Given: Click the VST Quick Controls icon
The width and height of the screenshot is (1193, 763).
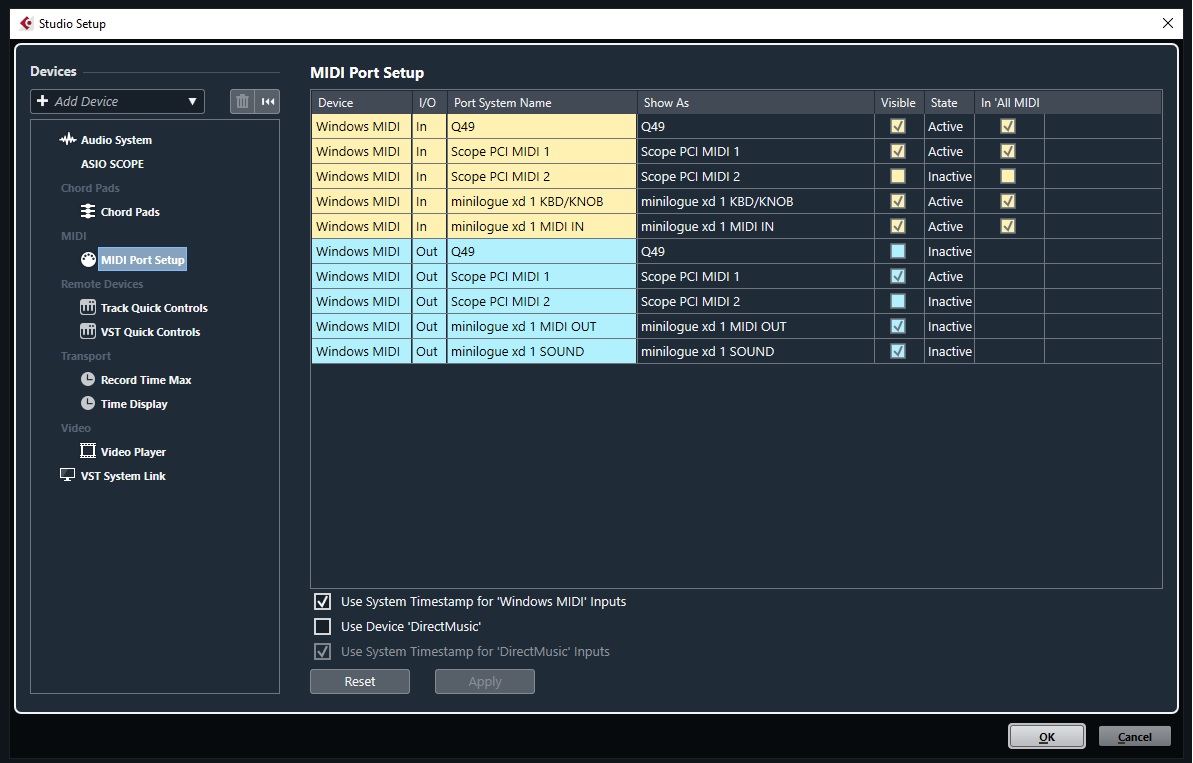Looking at the screenshot, I should click(x=88, y=332).
